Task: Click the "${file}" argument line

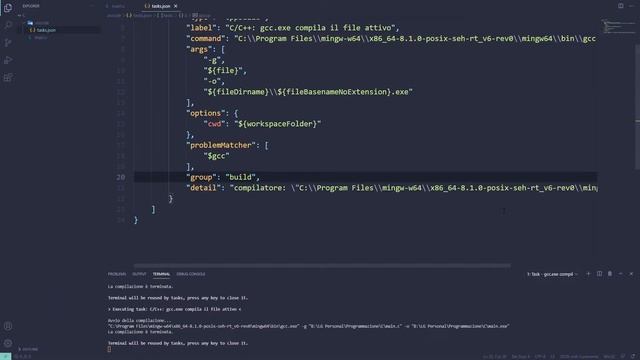Action: pyautogui.click(x=225, y=71)
